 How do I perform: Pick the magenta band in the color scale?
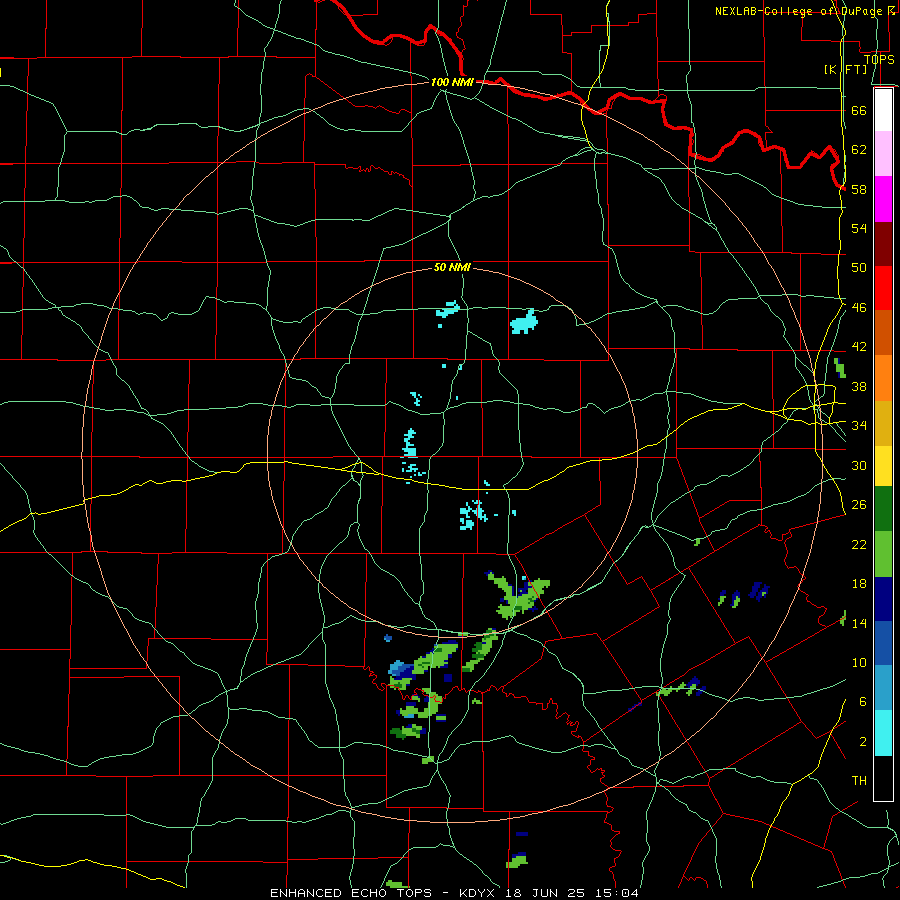pyautogui.click(x=883, y=199)
